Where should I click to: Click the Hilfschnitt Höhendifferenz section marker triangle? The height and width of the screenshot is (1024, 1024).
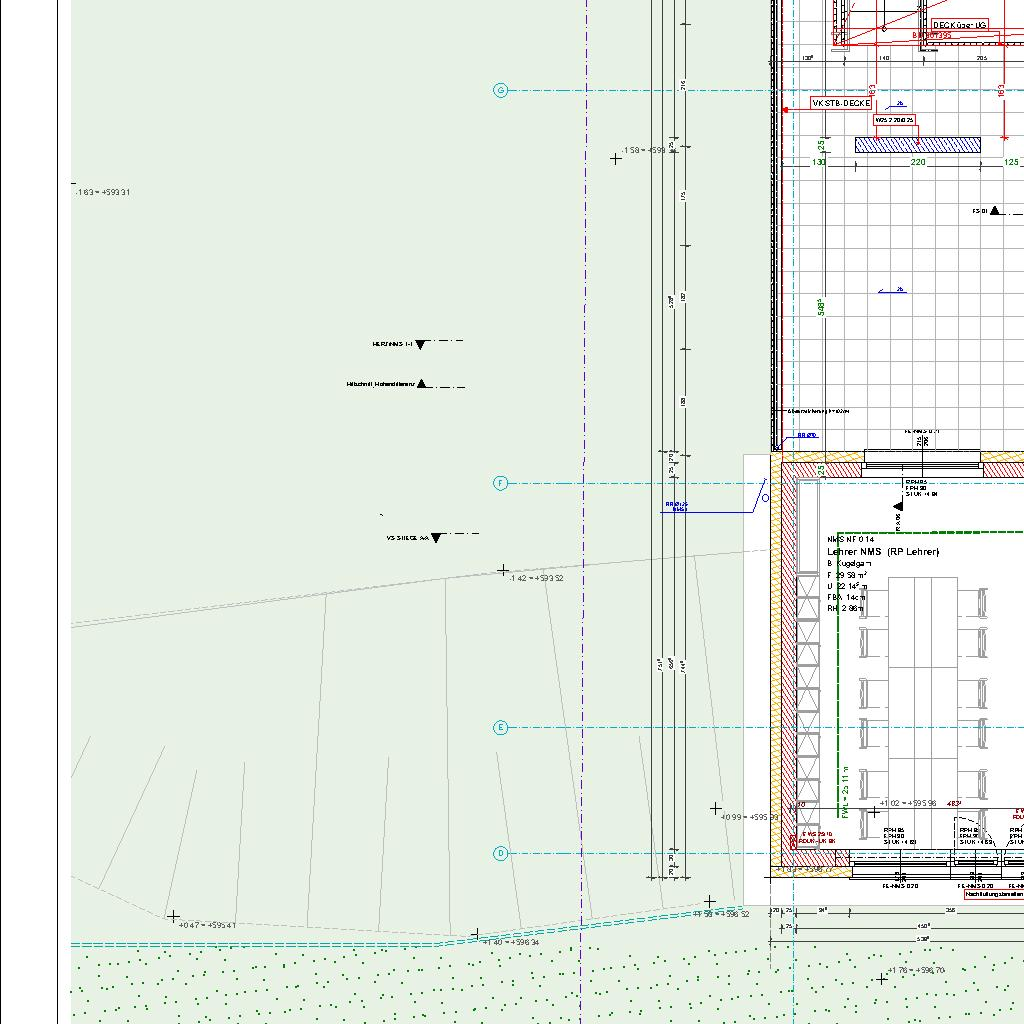point(422,383)
